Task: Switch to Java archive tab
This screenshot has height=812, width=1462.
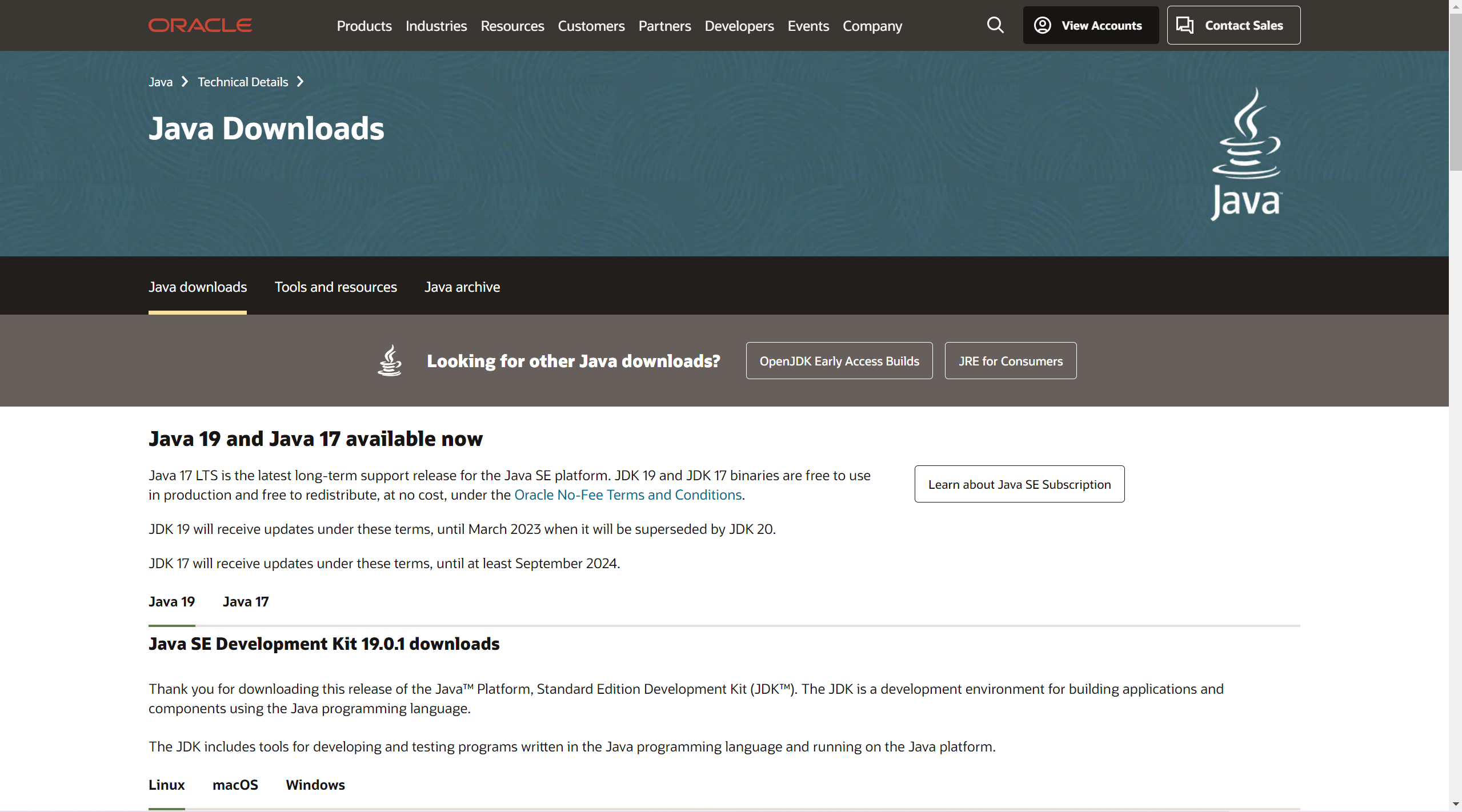Action: pyautogui.click(x=462, y=287)
